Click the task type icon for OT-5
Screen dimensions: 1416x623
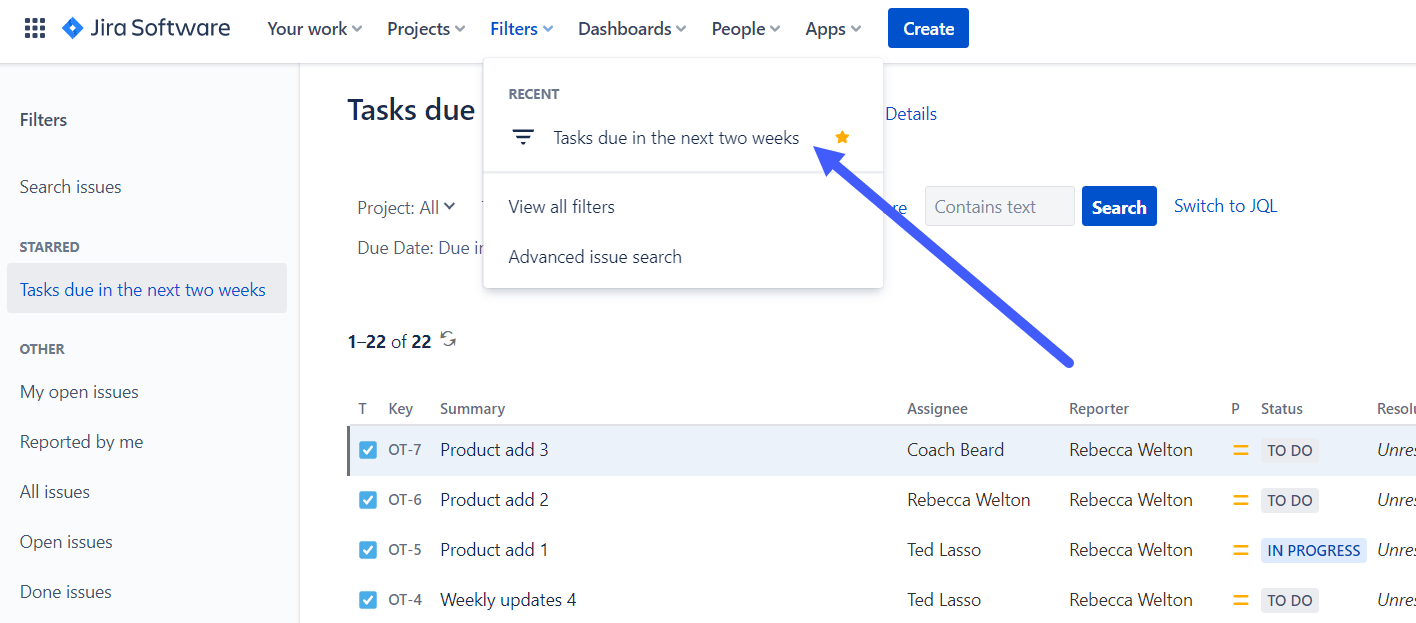click(x=368, y=550)
